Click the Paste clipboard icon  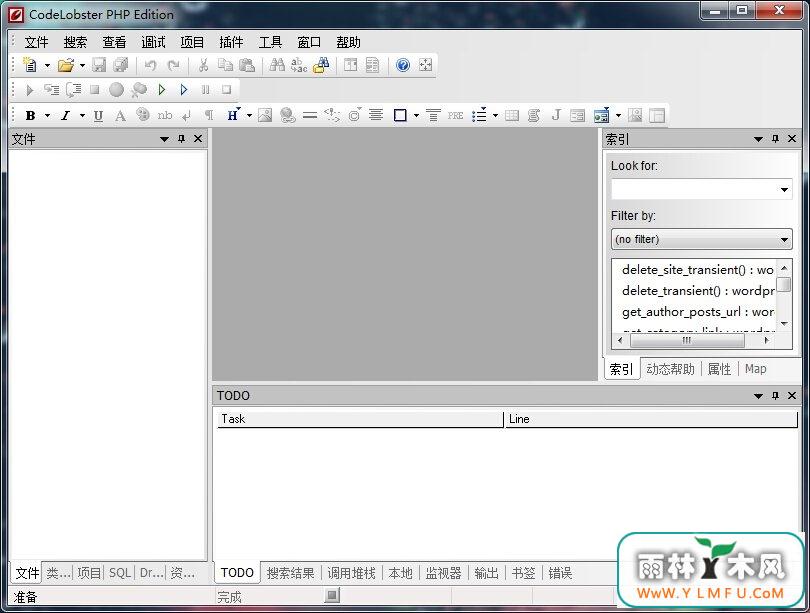247,65
